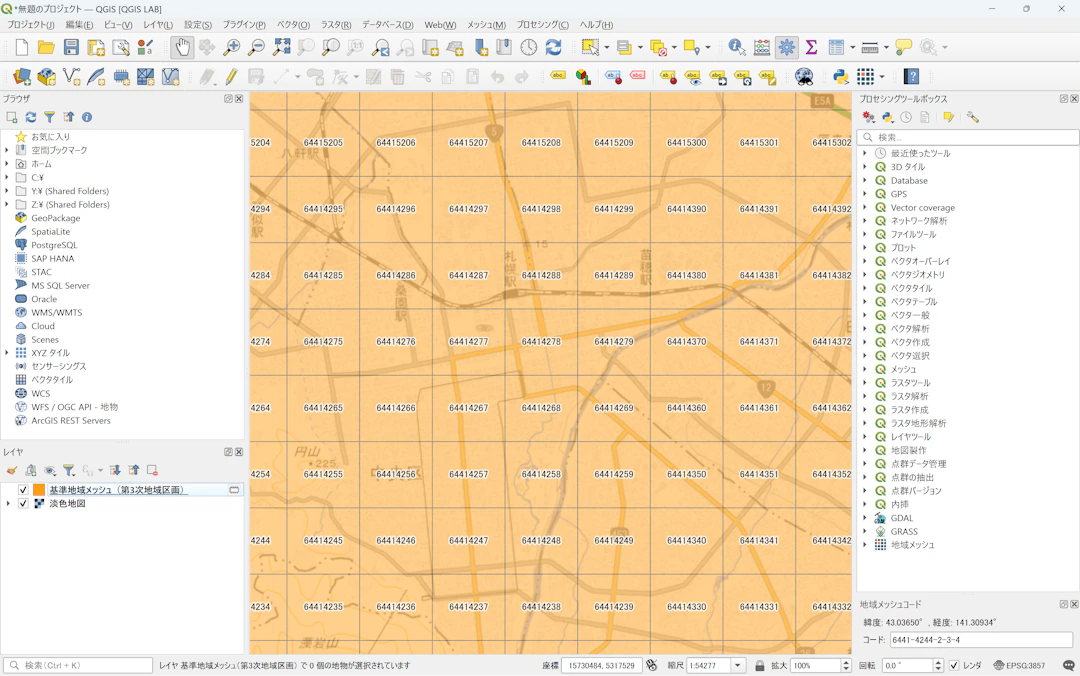Click the Processing toolbox 検索 search field

pyautogui.click(x=968, y=137)
